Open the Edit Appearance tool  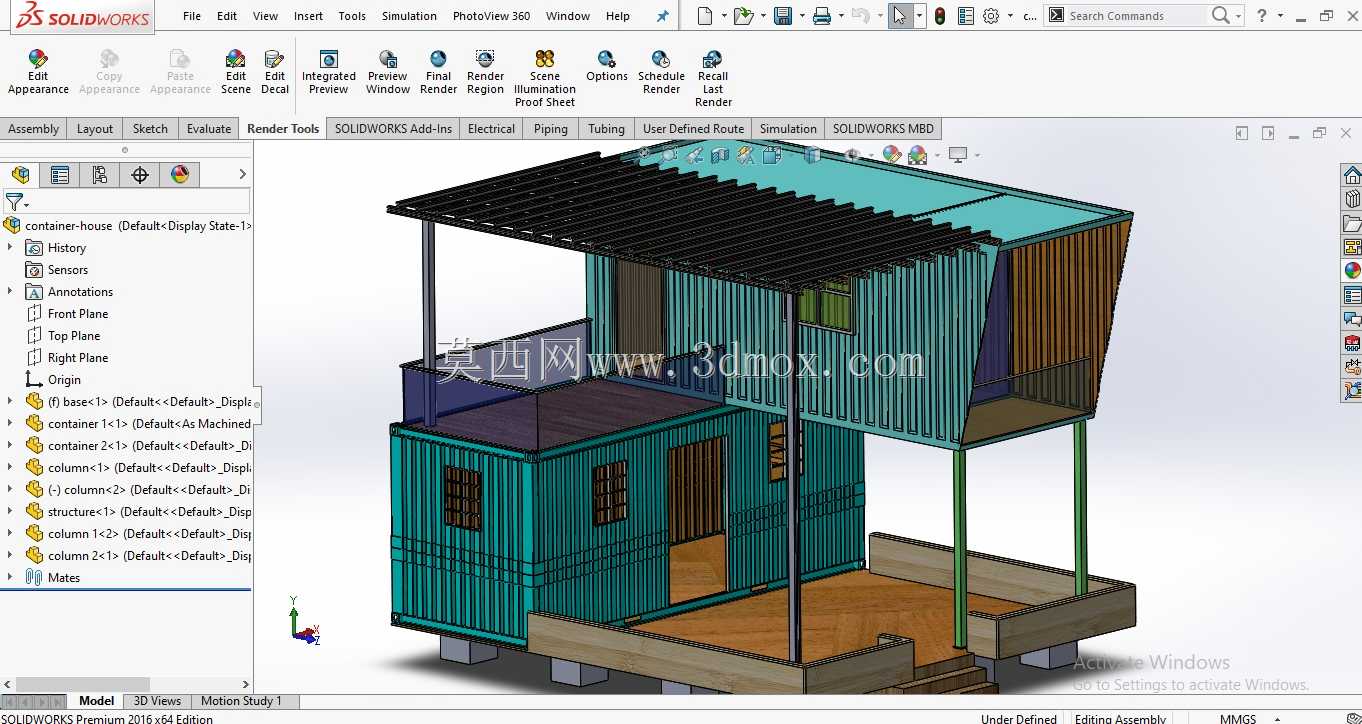coord(38,72)
